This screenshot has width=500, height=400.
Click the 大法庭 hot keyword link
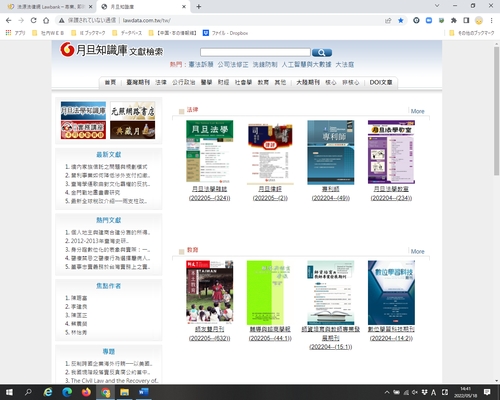click(x=345, y=64)
